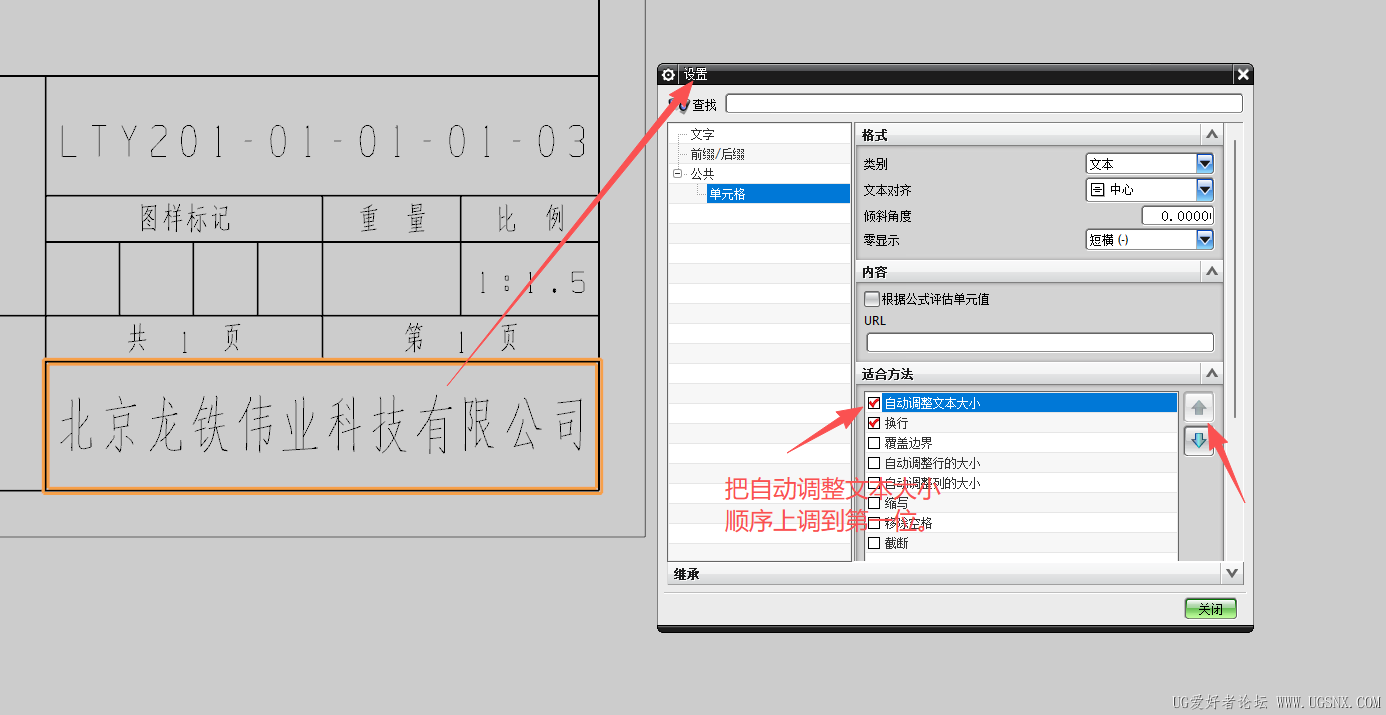The image size is (1386, 715).
Task: Click the URL input field
Action: coord(1040,341)
